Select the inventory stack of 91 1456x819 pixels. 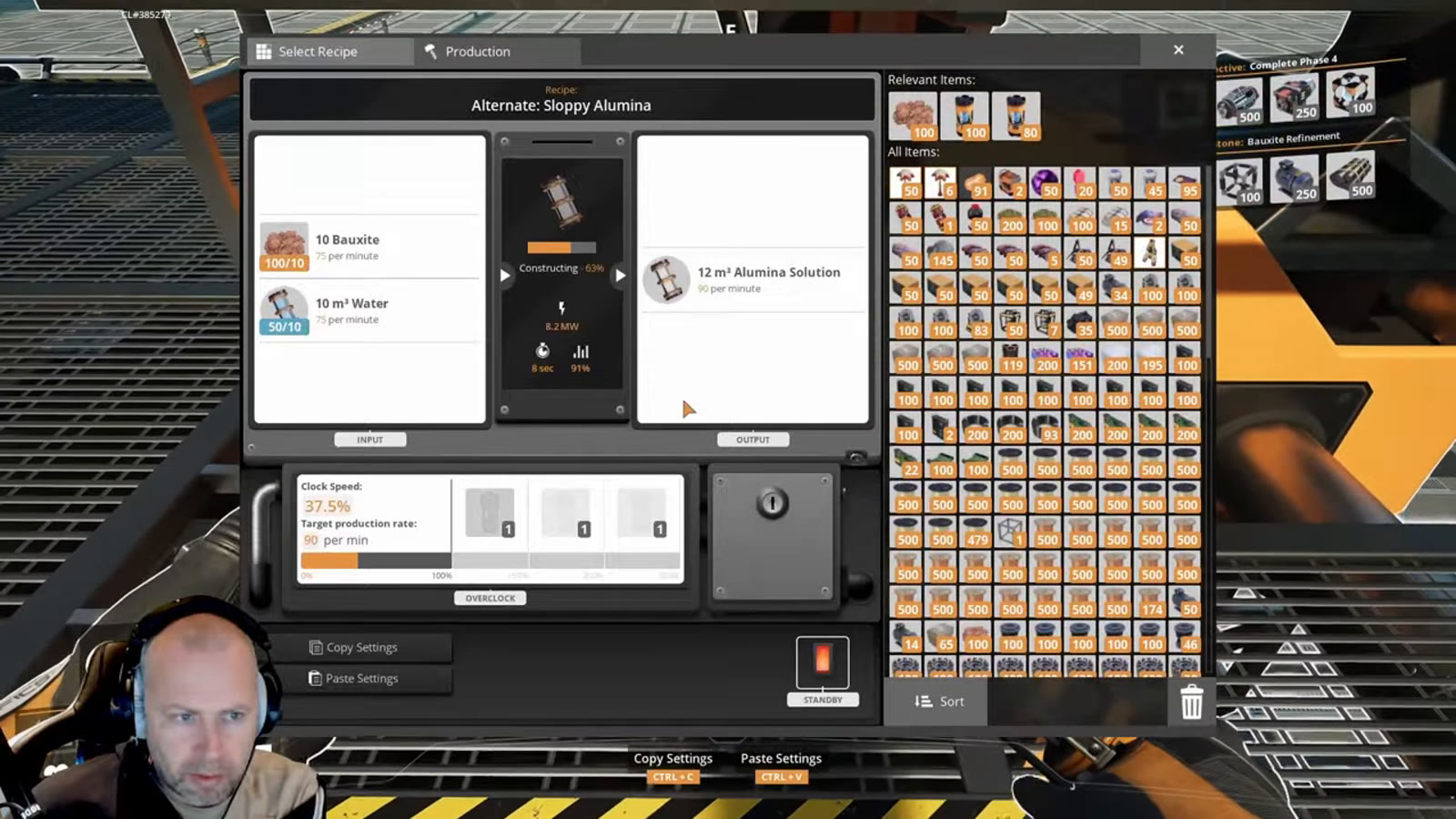pos(976,183)
